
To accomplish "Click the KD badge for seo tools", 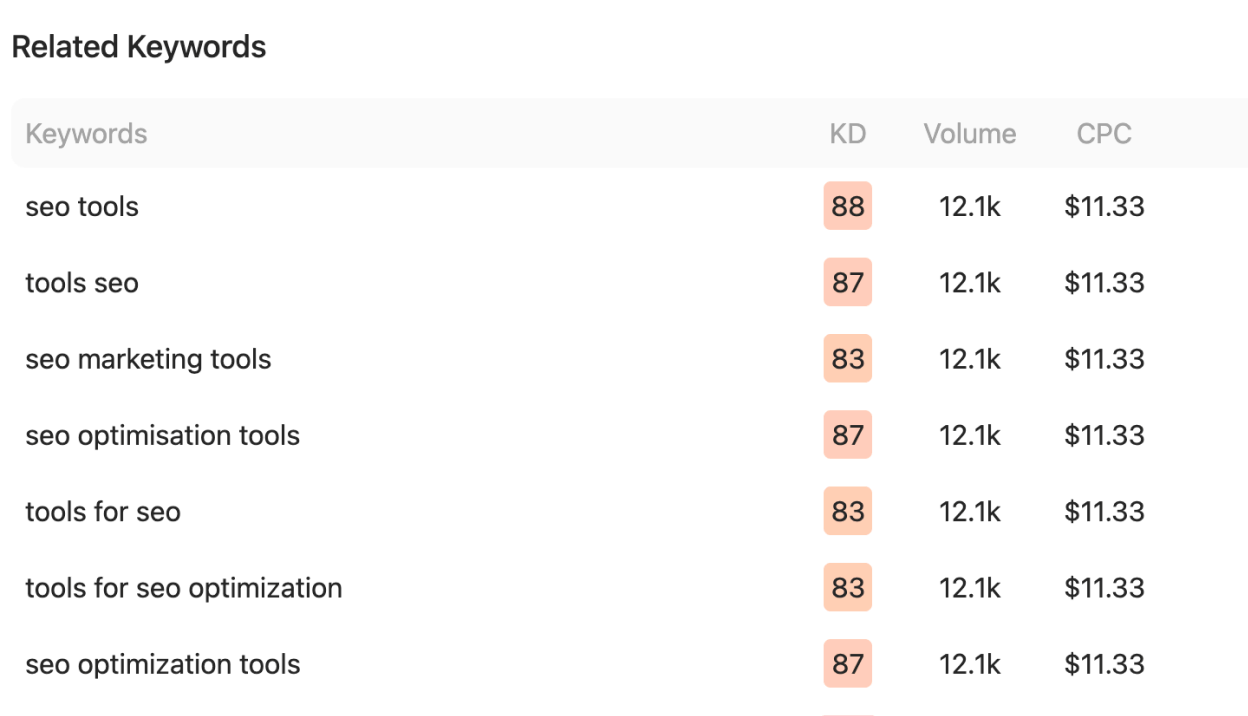I will [847, 206].
